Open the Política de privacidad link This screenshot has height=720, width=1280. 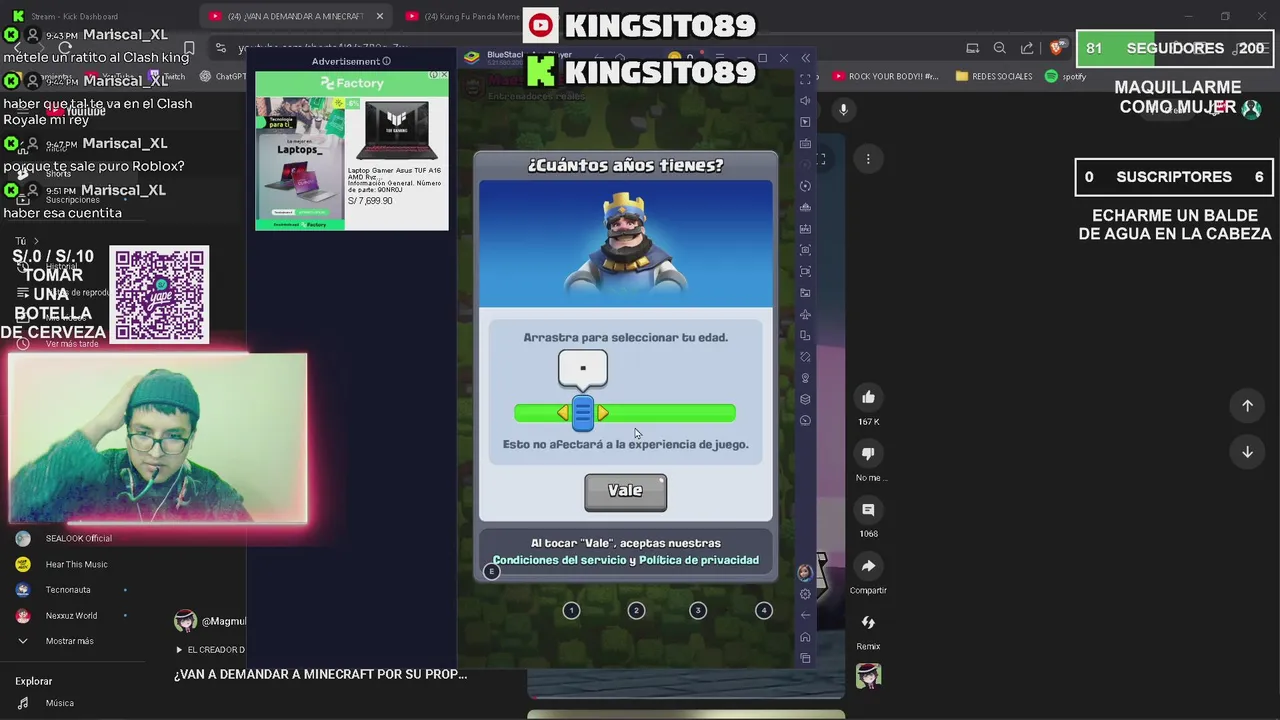[699, 560]
